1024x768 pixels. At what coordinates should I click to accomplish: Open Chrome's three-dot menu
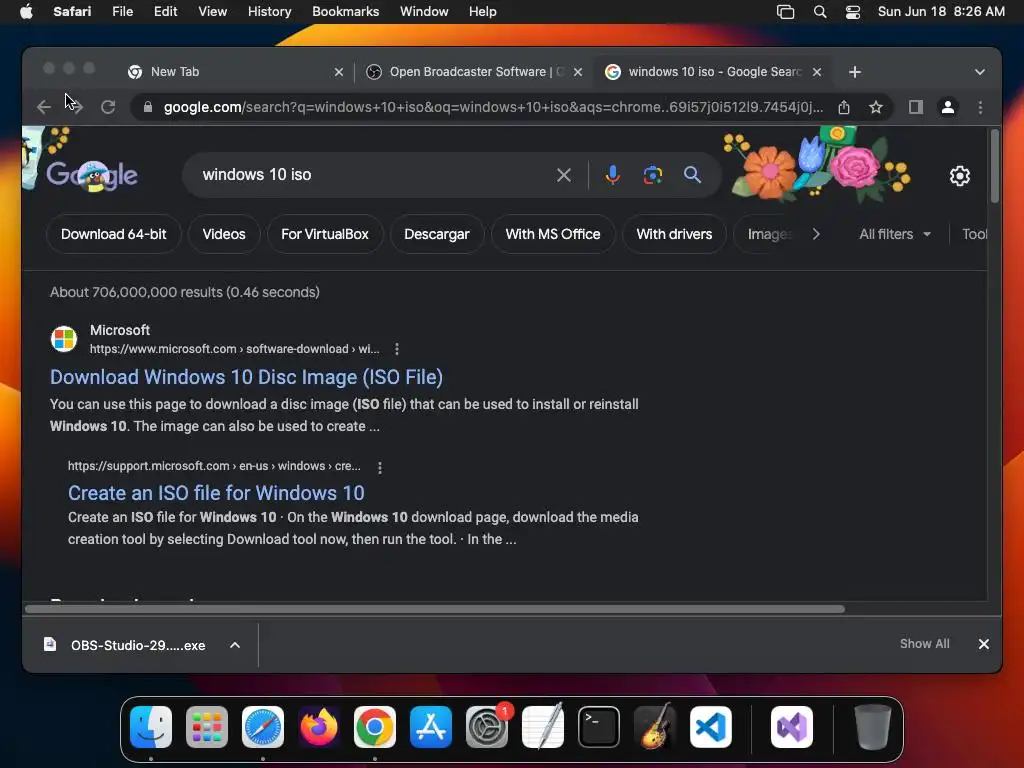click(980, 107)
